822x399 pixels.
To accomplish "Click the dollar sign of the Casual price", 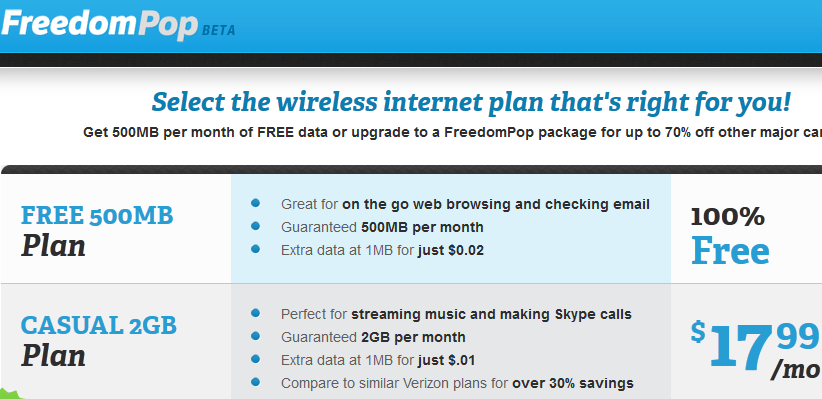I will [698, 332].
